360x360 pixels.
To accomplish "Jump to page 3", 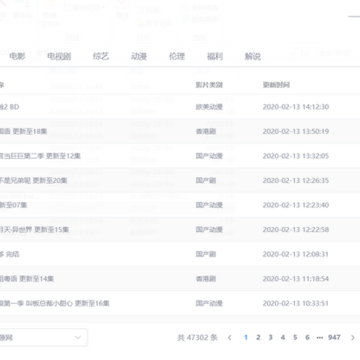I will click(x=270, y=338).
